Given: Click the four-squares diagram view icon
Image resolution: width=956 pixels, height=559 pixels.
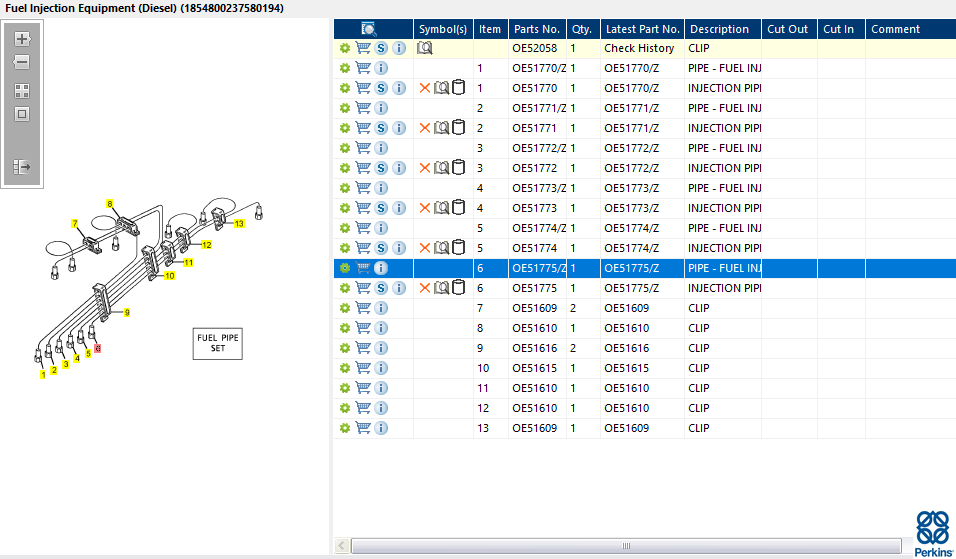Looking at the screenshot, I should coord(22,91).
